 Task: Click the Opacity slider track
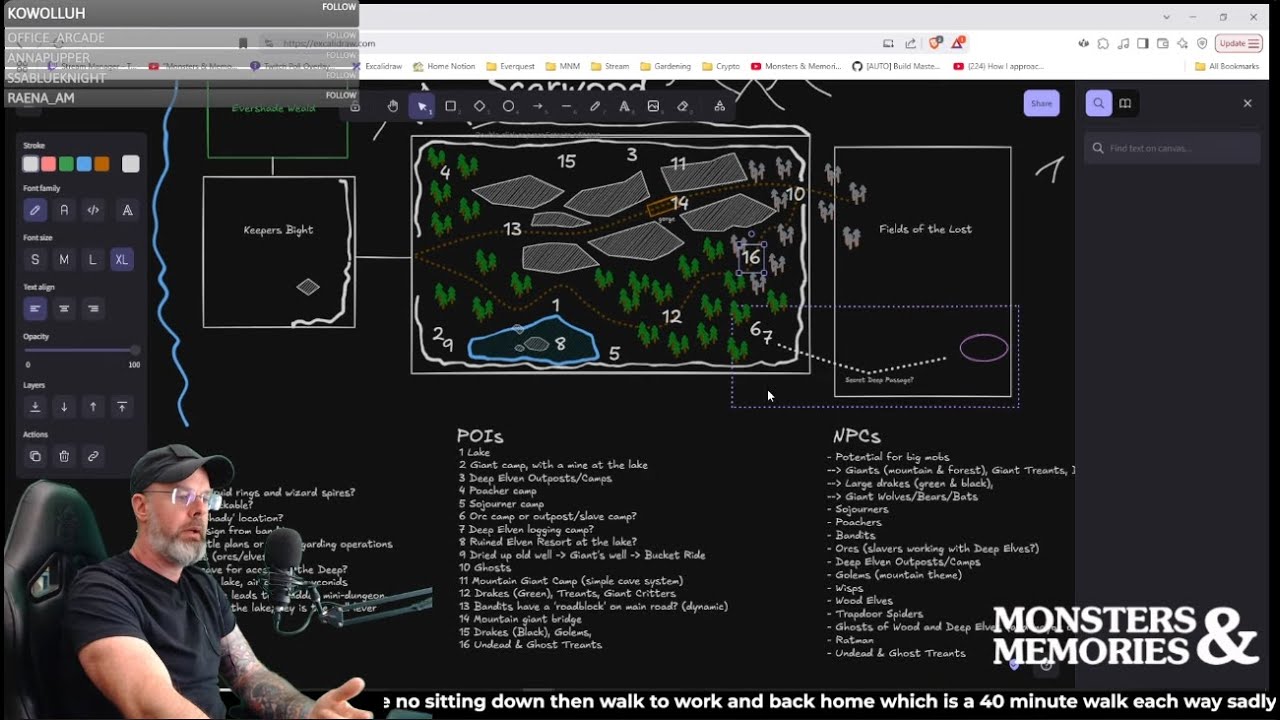[81, 351]
